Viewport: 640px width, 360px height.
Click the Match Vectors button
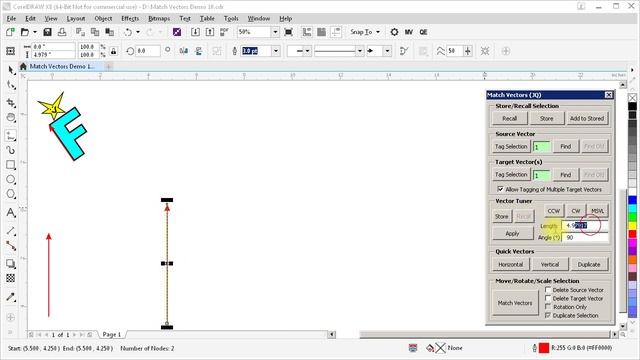click(515, 303)
